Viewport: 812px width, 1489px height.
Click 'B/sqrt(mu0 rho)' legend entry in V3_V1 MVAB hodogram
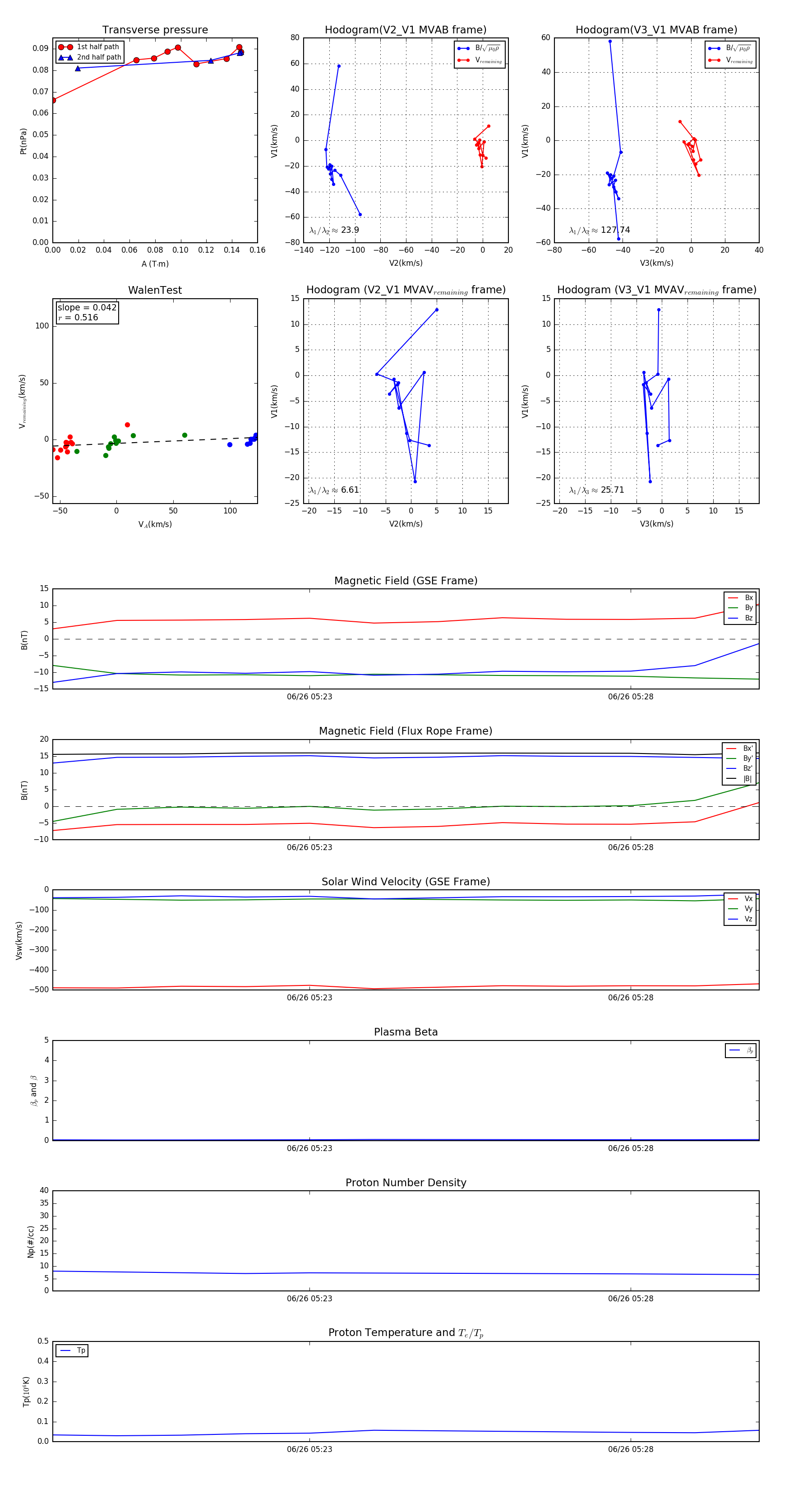(x=730, y=49)
